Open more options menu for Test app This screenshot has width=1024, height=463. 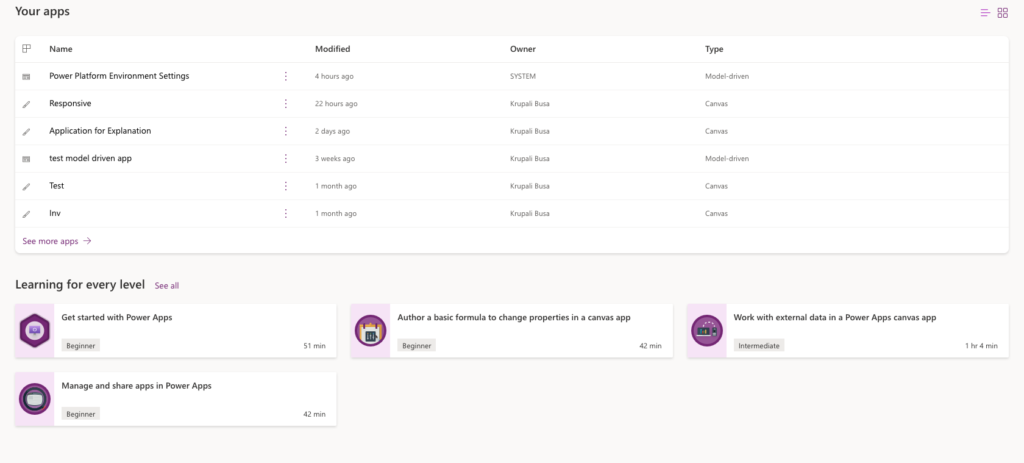point(285,186)
